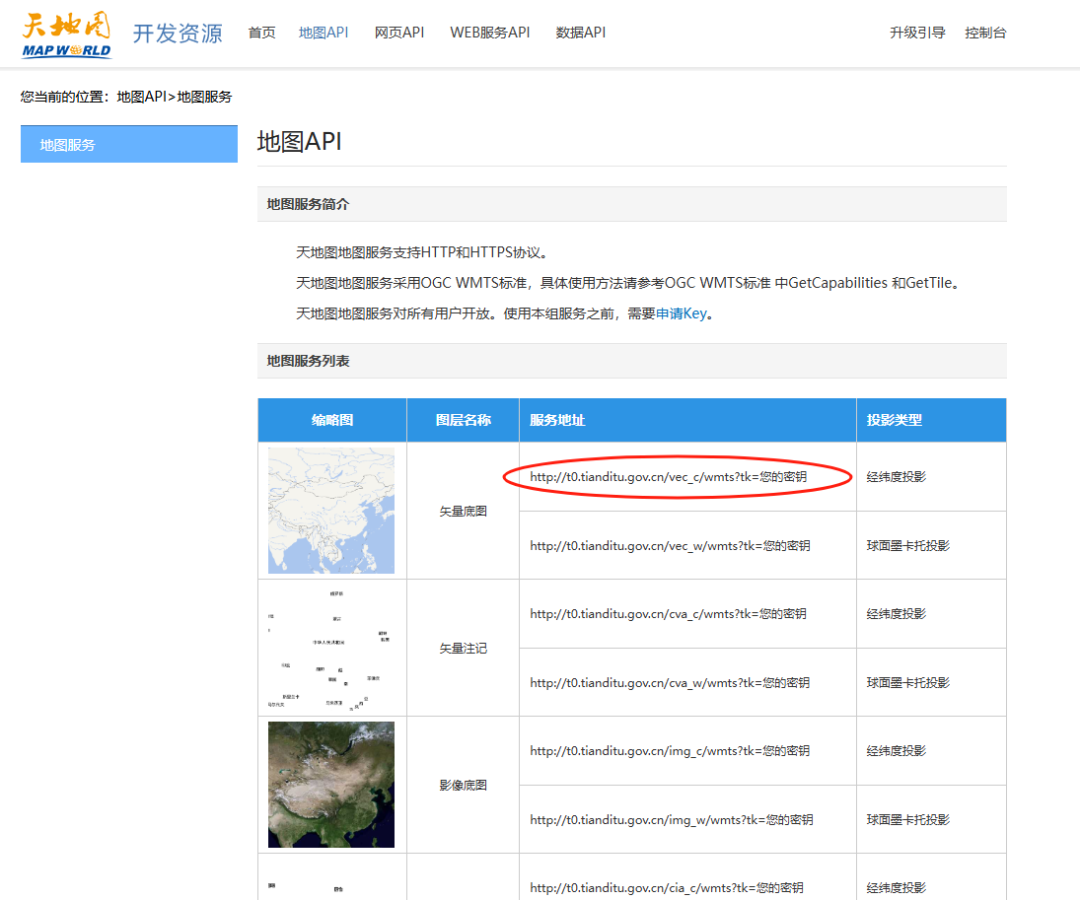Select the vec_c wmts service URL
This screenshot has height=900, width=1080.
pyautogui.click(x=668, y=477)
